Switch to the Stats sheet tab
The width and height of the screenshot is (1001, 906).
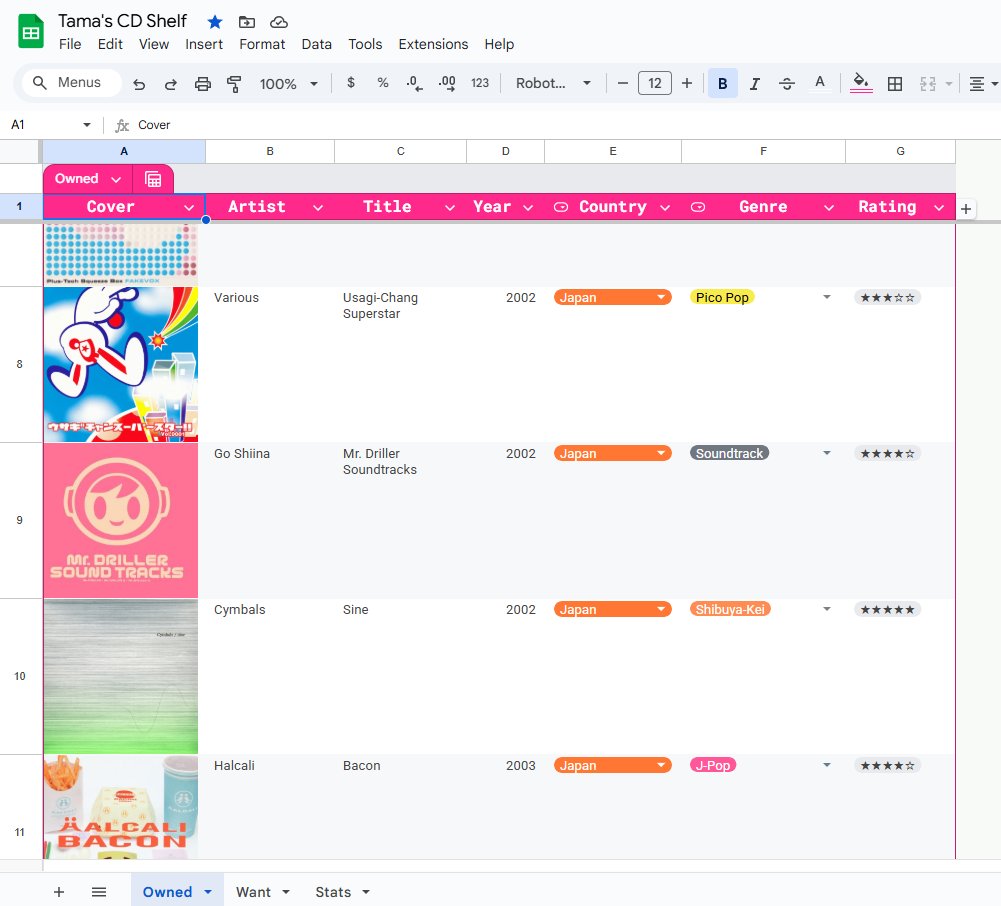coord(333,892)
